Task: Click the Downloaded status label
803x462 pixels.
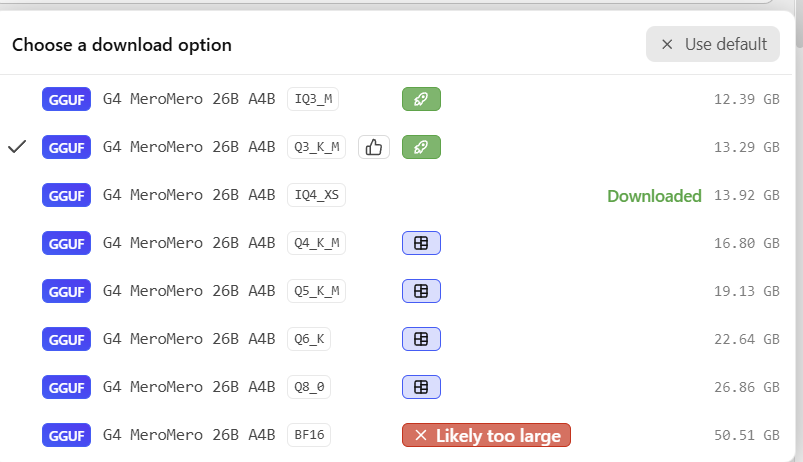Action: tap(654, 196)
